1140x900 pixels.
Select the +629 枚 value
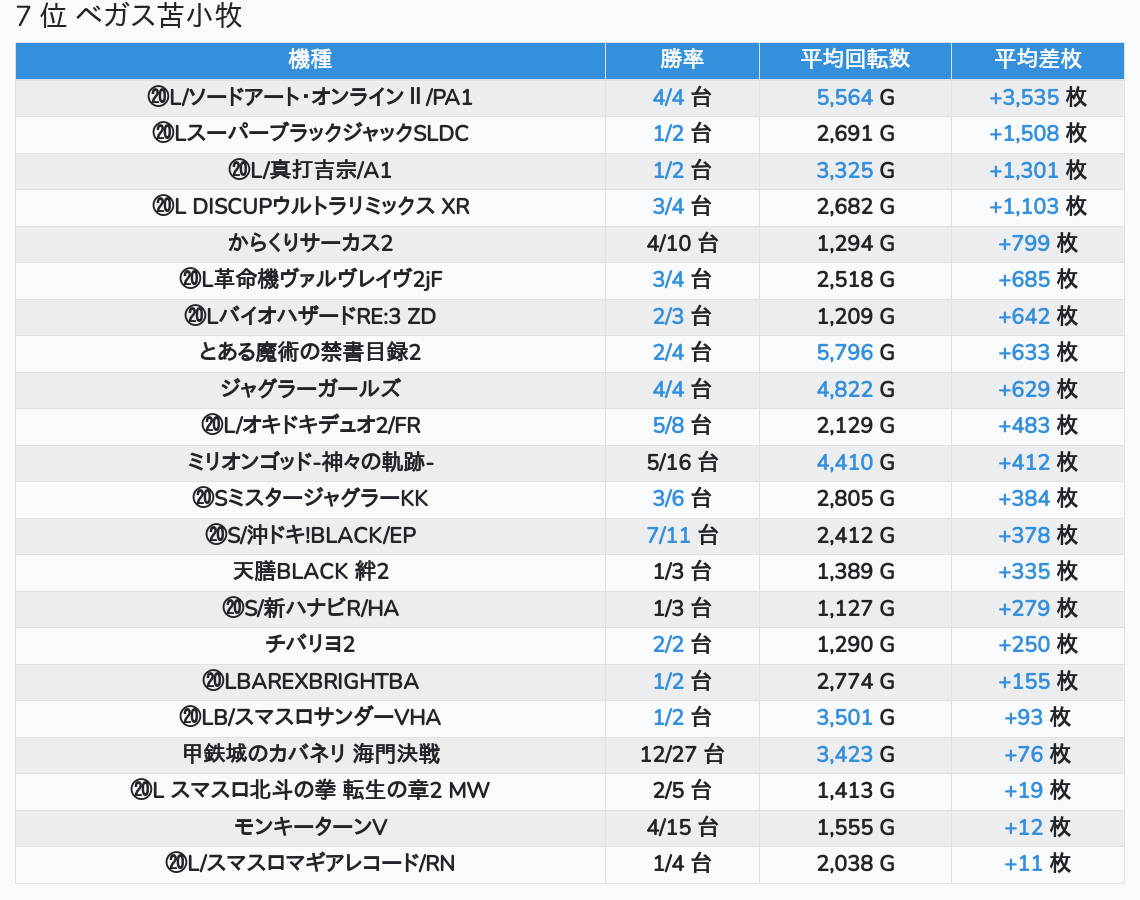[1037, 389]
